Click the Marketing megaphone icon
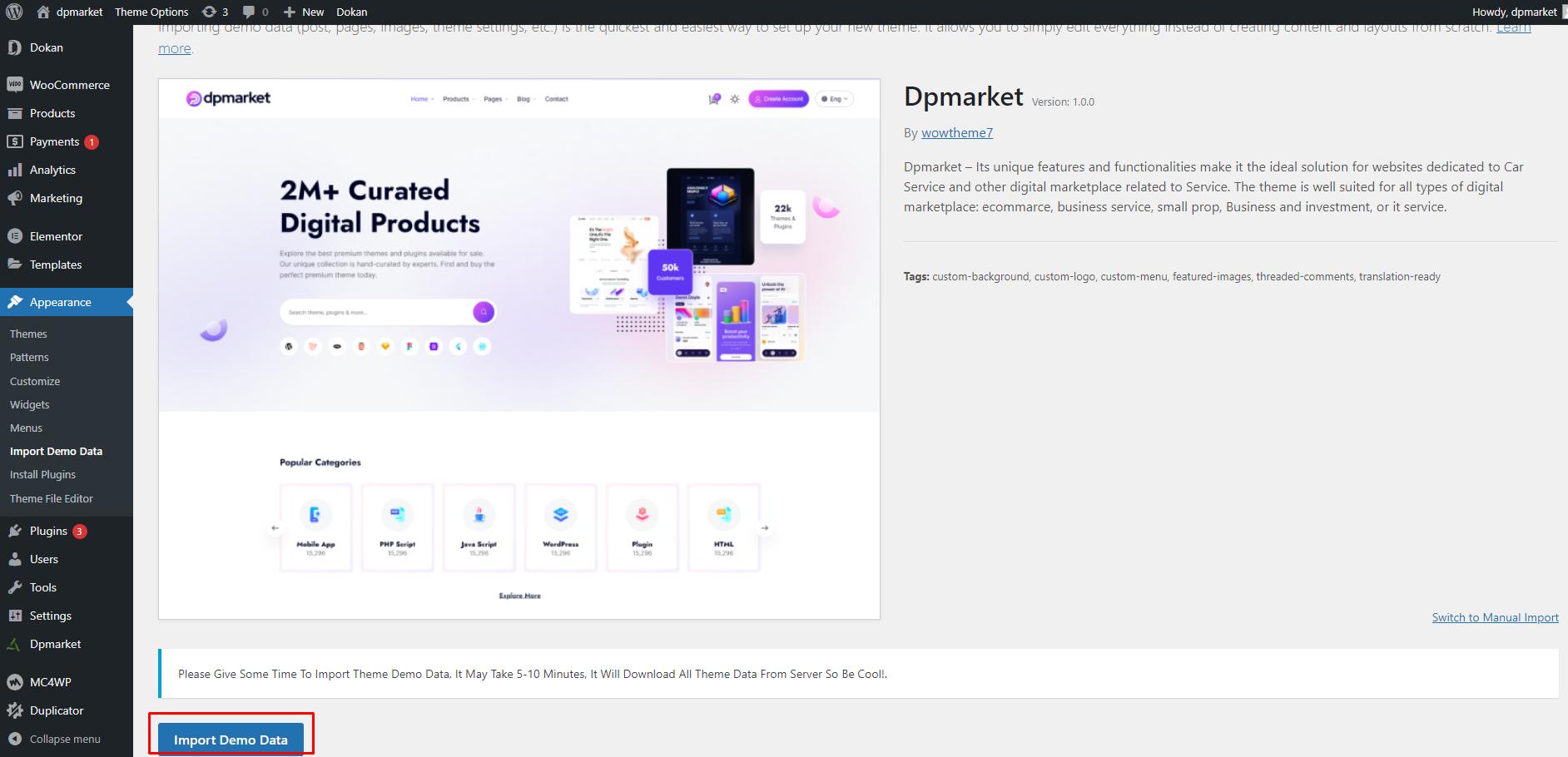Viewport: 1568px width, 757px height. 15,198
